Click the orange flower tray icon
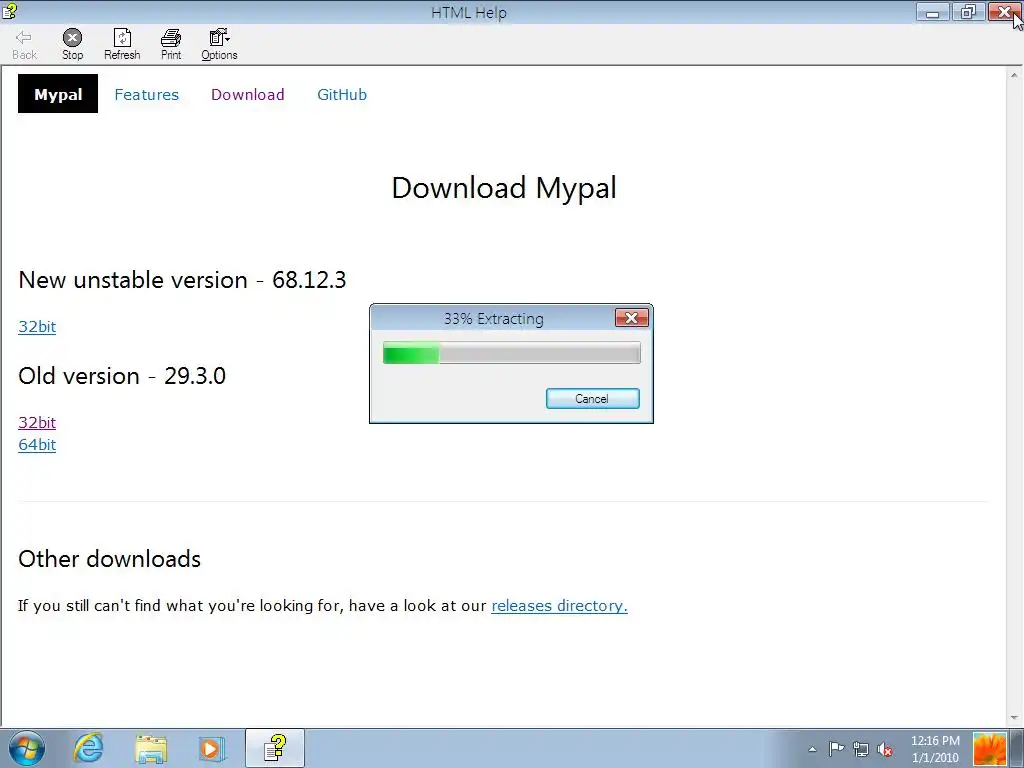 [989, 749]
